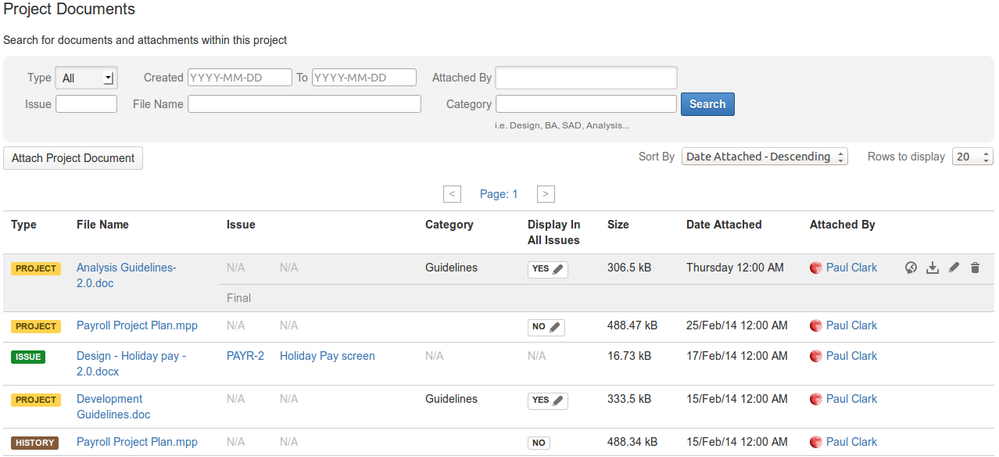999x457 pixels.
Task: Open Paul Clark link in HISTORY row
Action: 851,442
